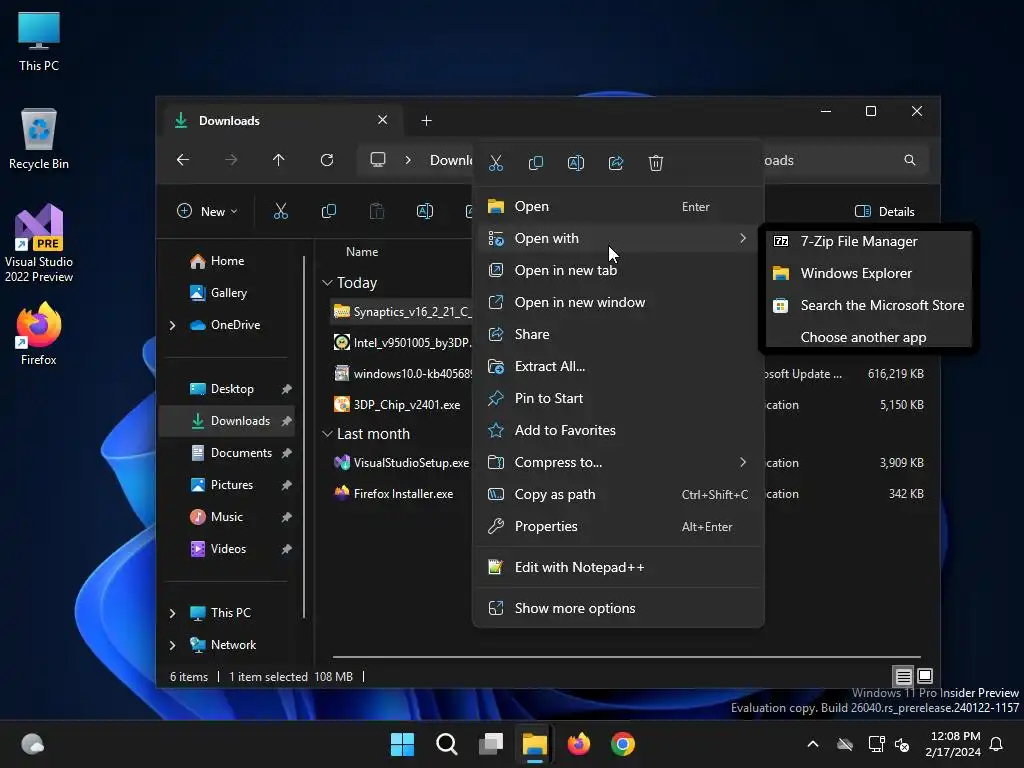Open Desktop in Quick access
The height and width of the screenshot is (768, 1024).
(227, 389)
